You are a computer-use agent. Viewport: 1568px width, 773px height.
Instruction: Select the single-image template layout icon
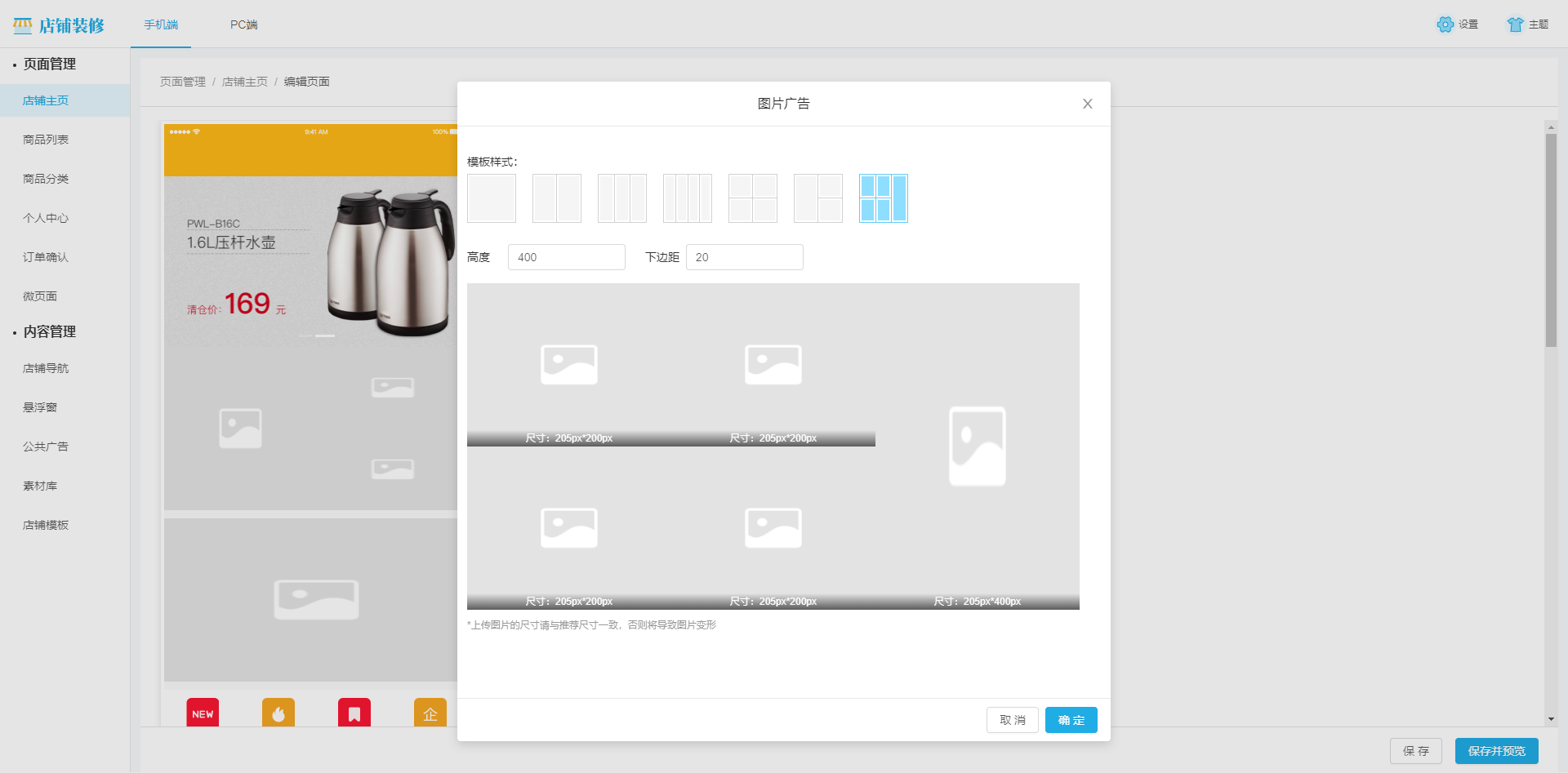point(492,198)
